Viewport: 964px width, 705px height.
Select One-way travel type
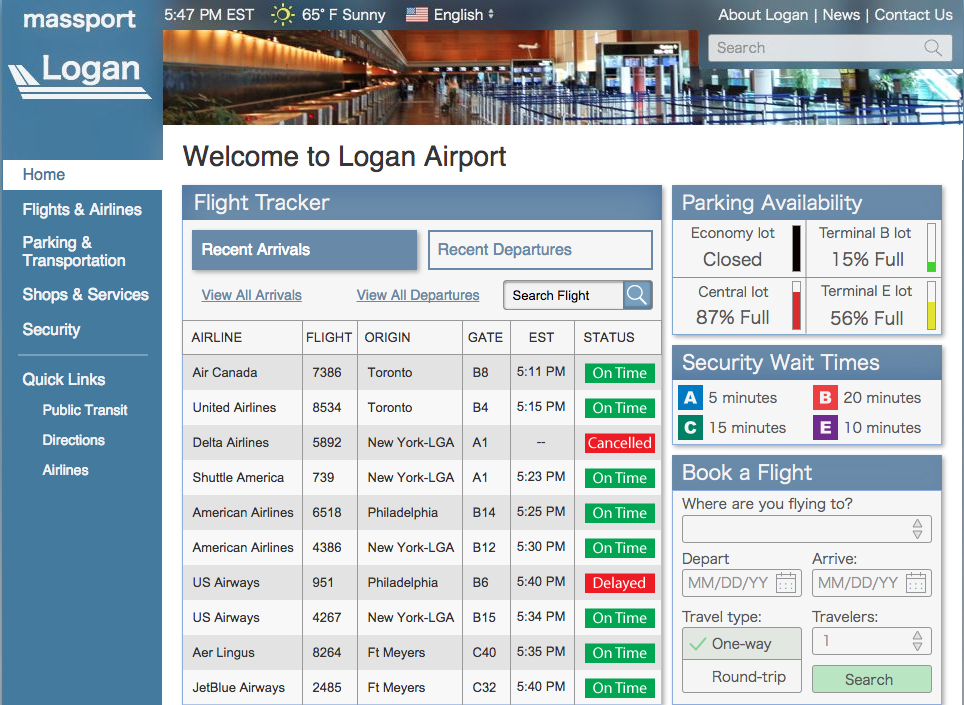741,644
